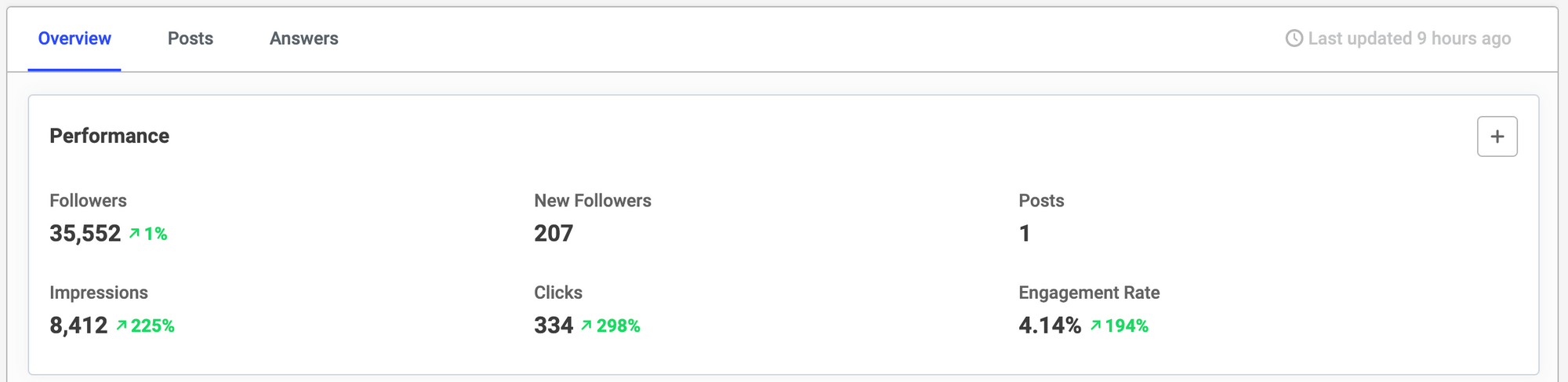This screenshot has height=382, width=1568.
Task: Click the green arrow beside Clicks 298%
Action: (586, 325)
